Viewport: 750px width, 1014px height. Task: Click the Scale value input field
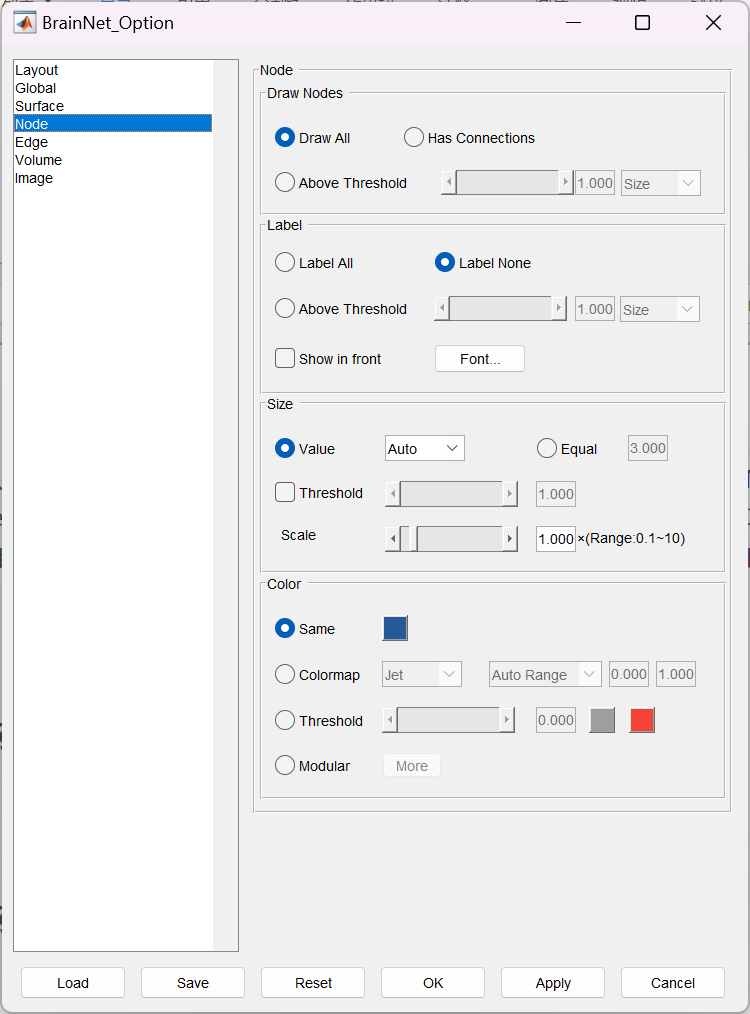click(x=555, y=539)
